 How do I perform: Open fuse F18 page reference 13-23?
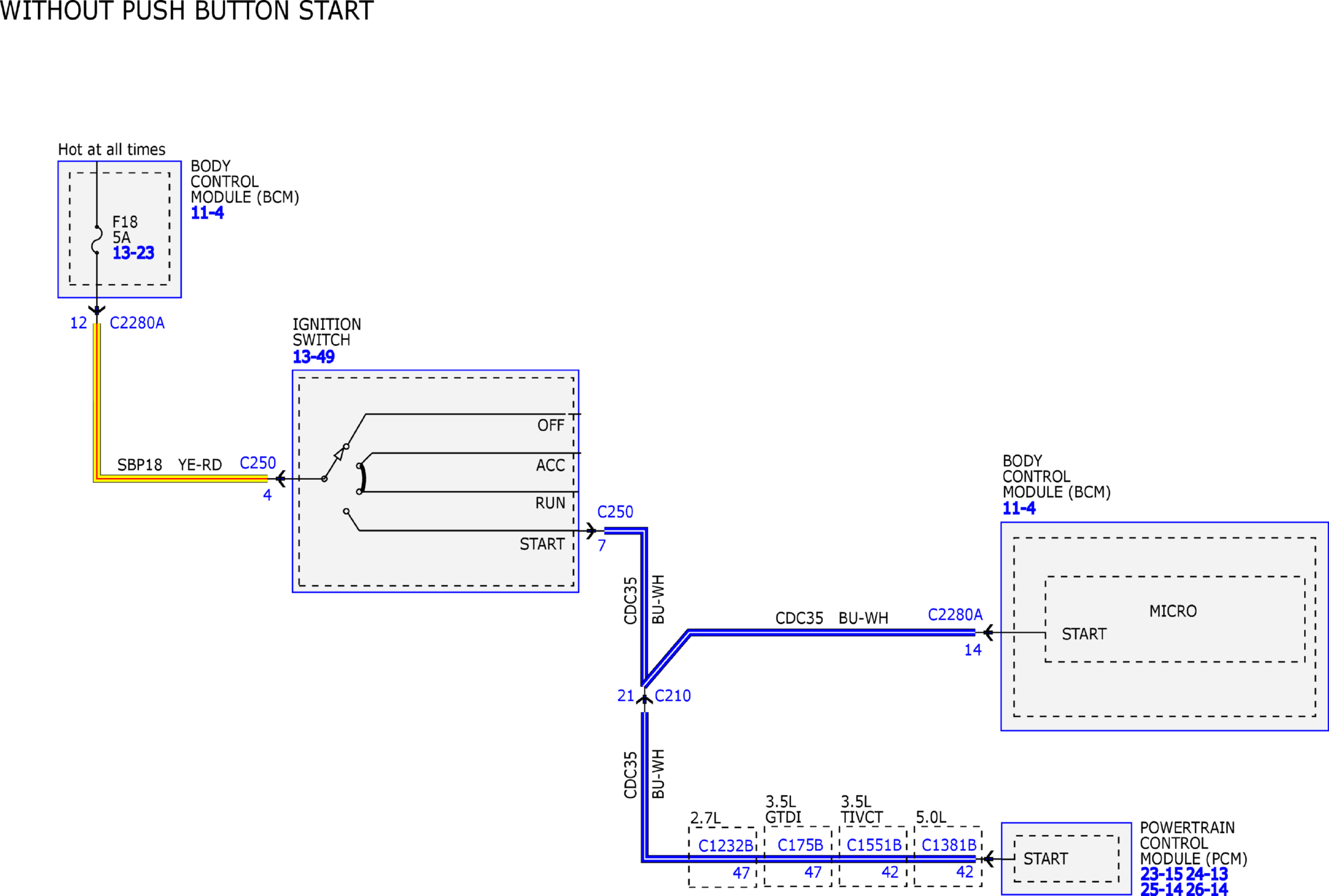click(133, 253)
